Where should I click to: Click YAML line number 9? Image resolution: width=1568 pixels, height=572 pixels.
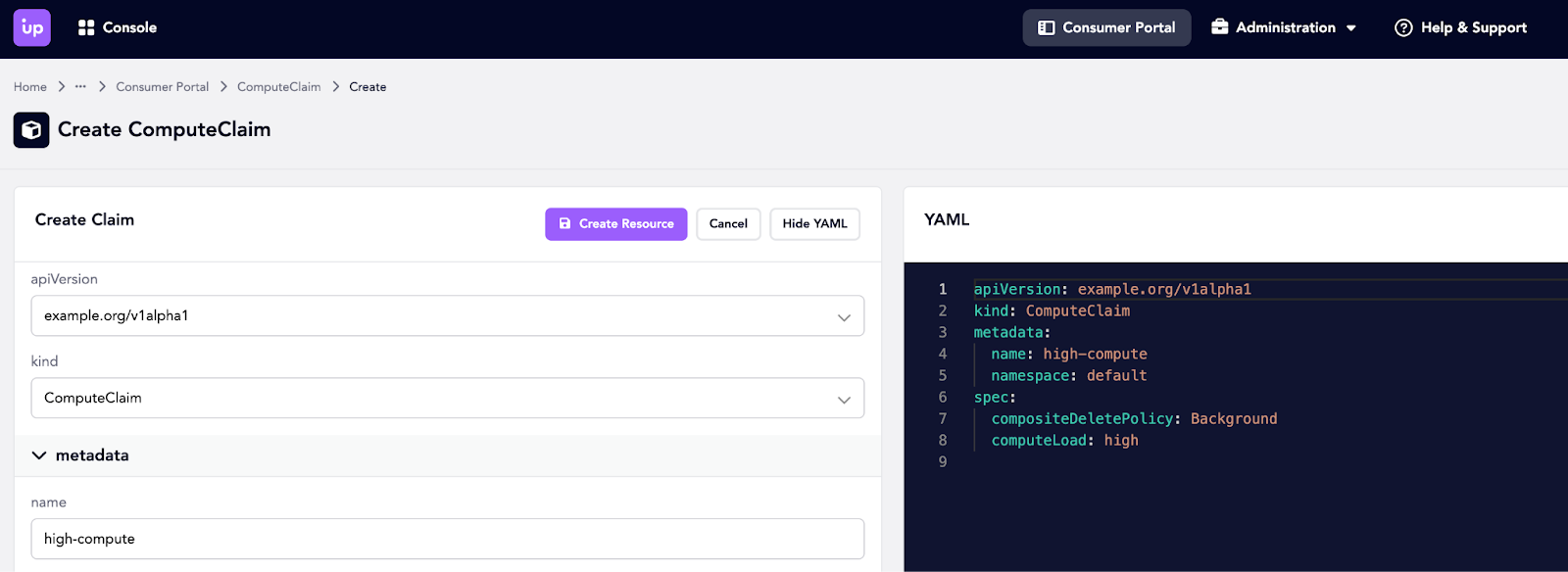coord(943,461)
